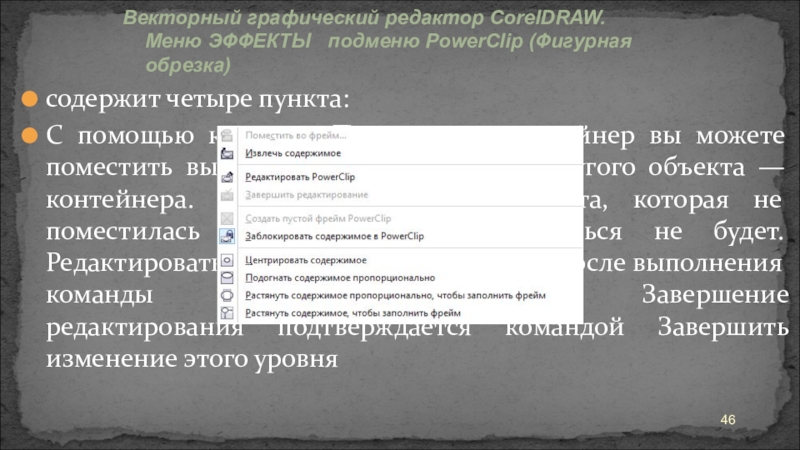Image resolution: width=800 pixels, height=450 pixels.
Task: Click the orange bullet before С помощью
Action: tap(30, 136)
